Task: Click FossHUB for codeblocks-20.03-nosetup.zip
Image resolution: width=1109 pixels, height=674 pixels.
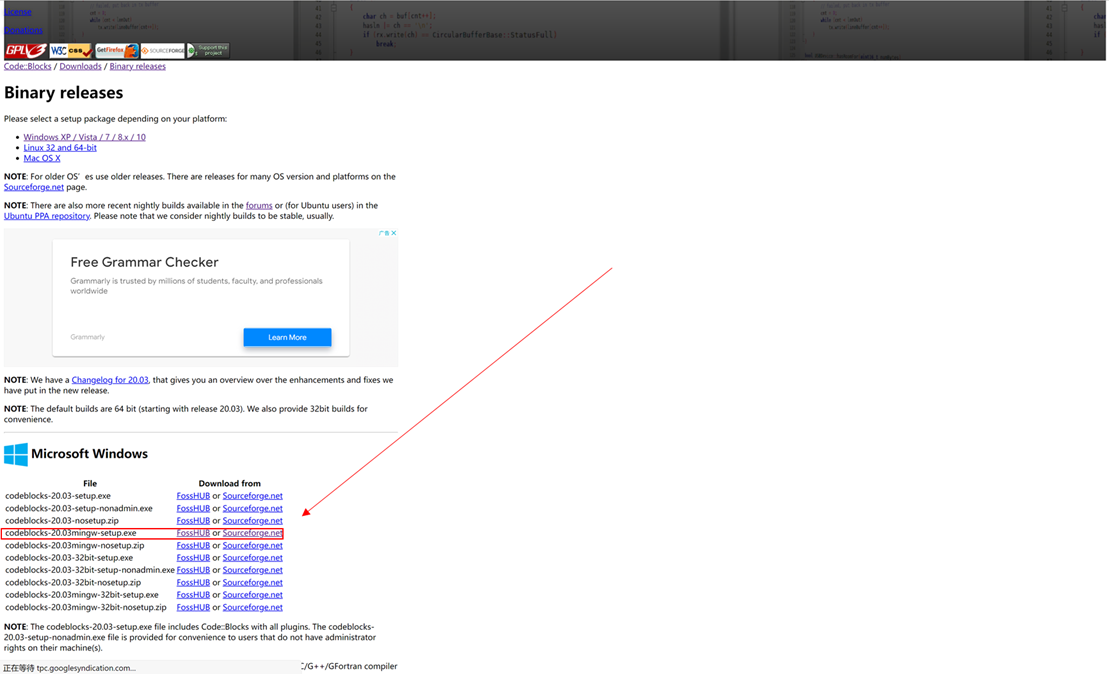Action: 193,521
